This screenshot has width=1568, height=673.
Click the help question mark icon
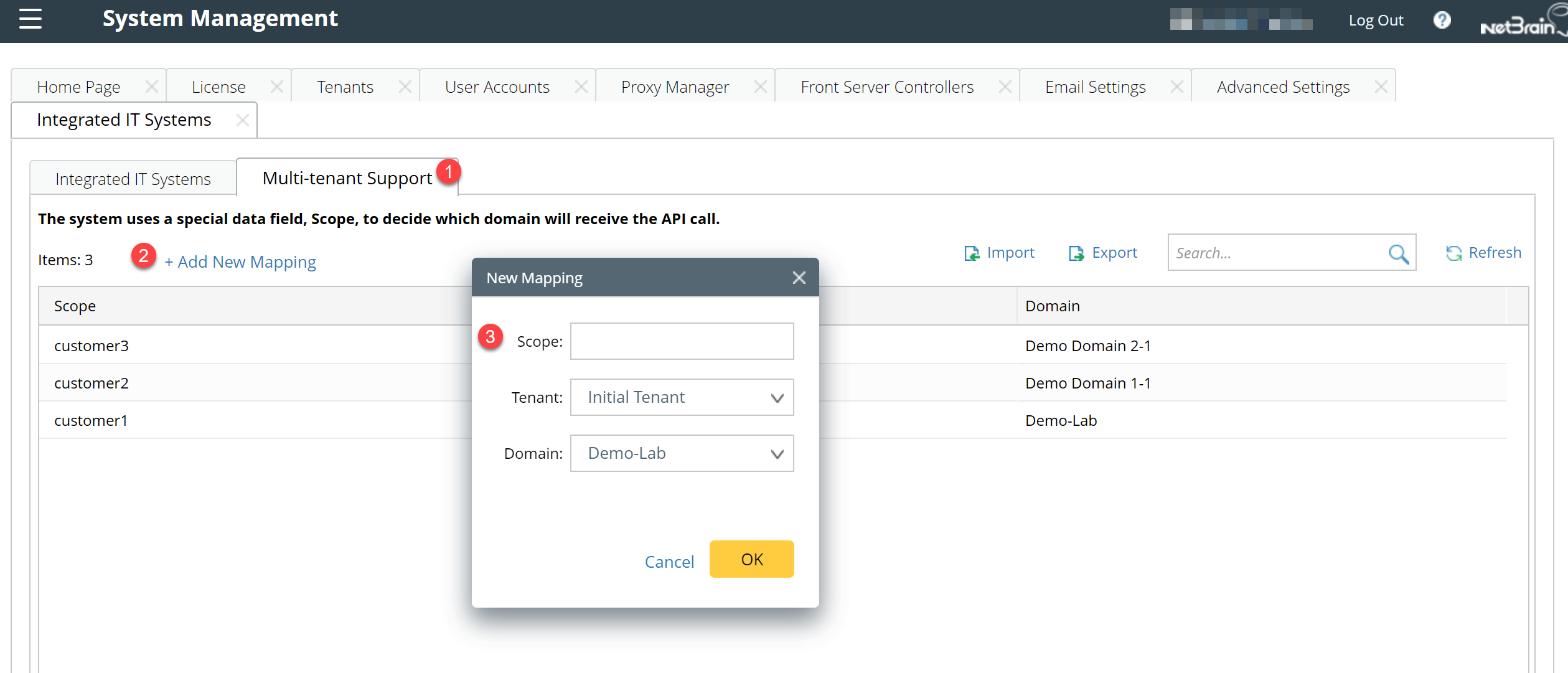(1442, 21)
